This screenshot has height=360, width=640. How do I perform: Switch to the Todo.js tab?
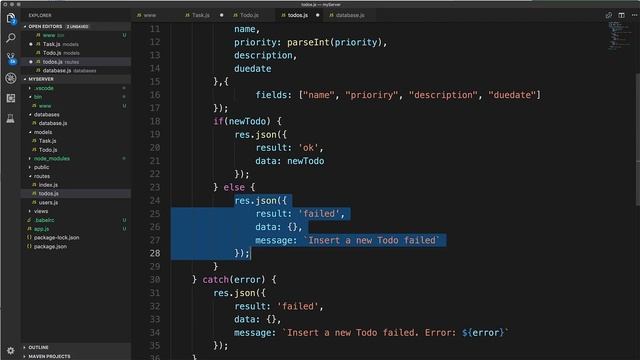click(x=249, y=15)
